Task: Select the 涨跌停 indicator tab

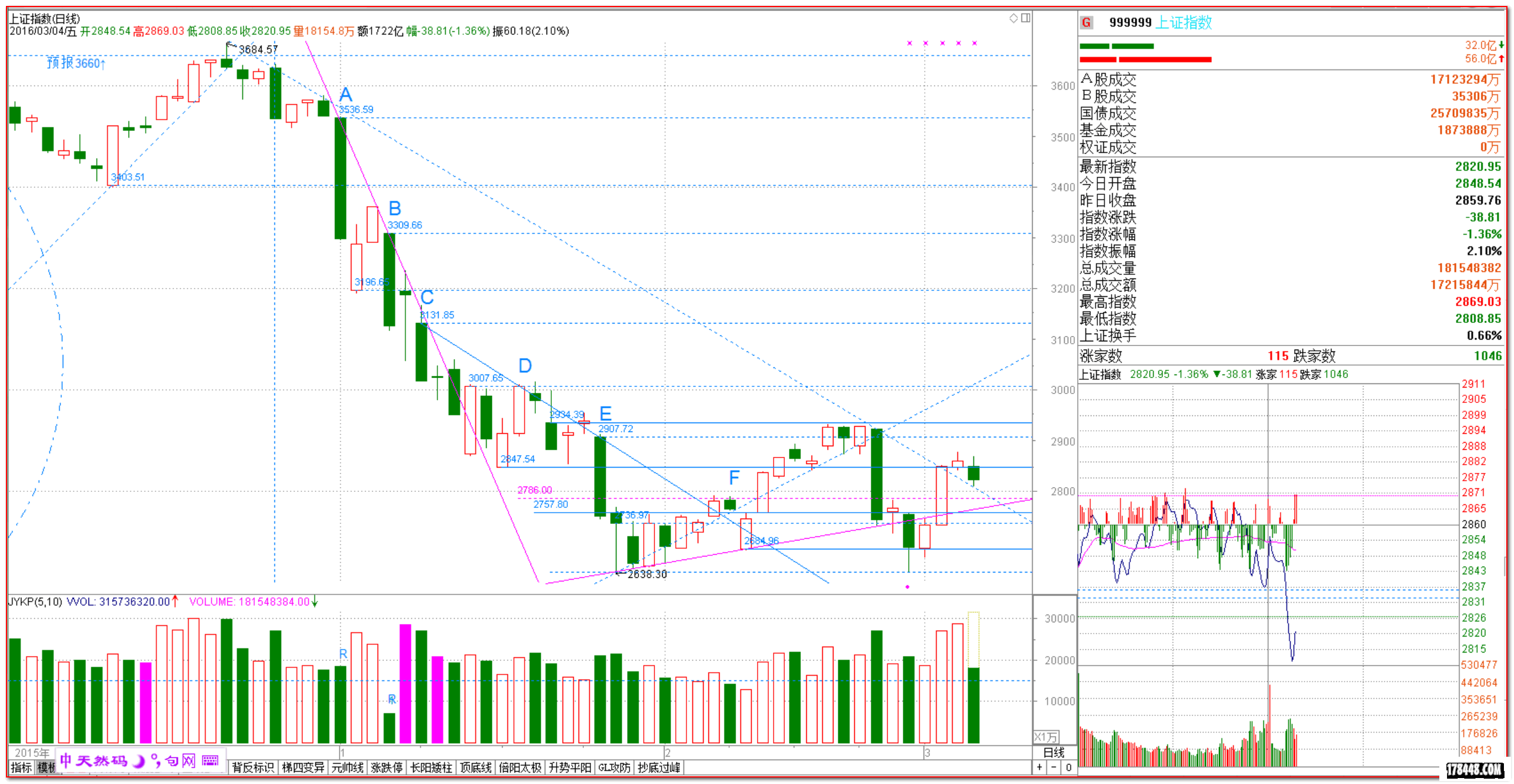Action: 387,767
